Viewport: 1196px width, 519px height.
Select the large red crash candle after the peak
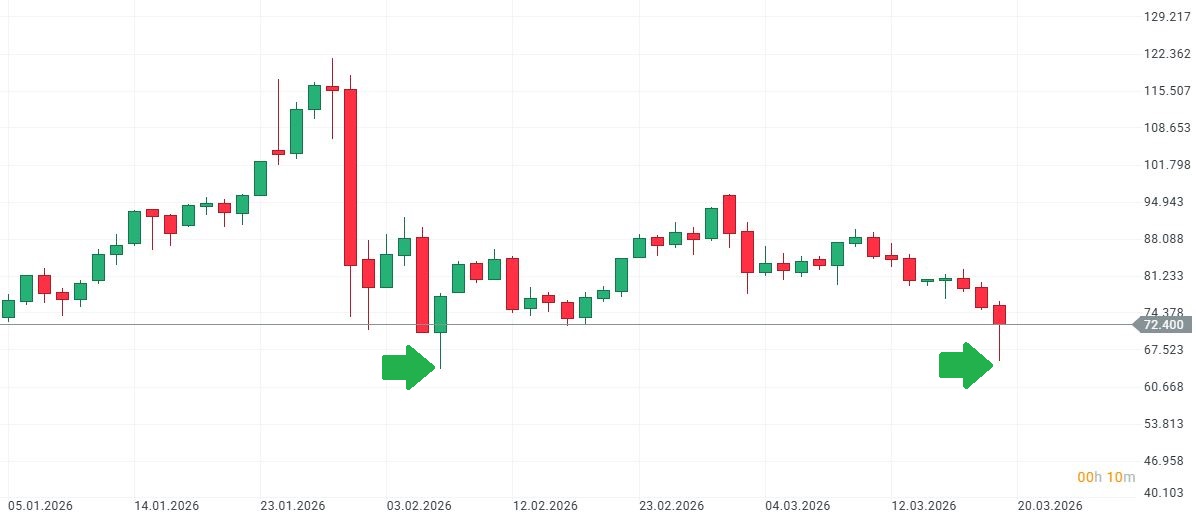350,177
